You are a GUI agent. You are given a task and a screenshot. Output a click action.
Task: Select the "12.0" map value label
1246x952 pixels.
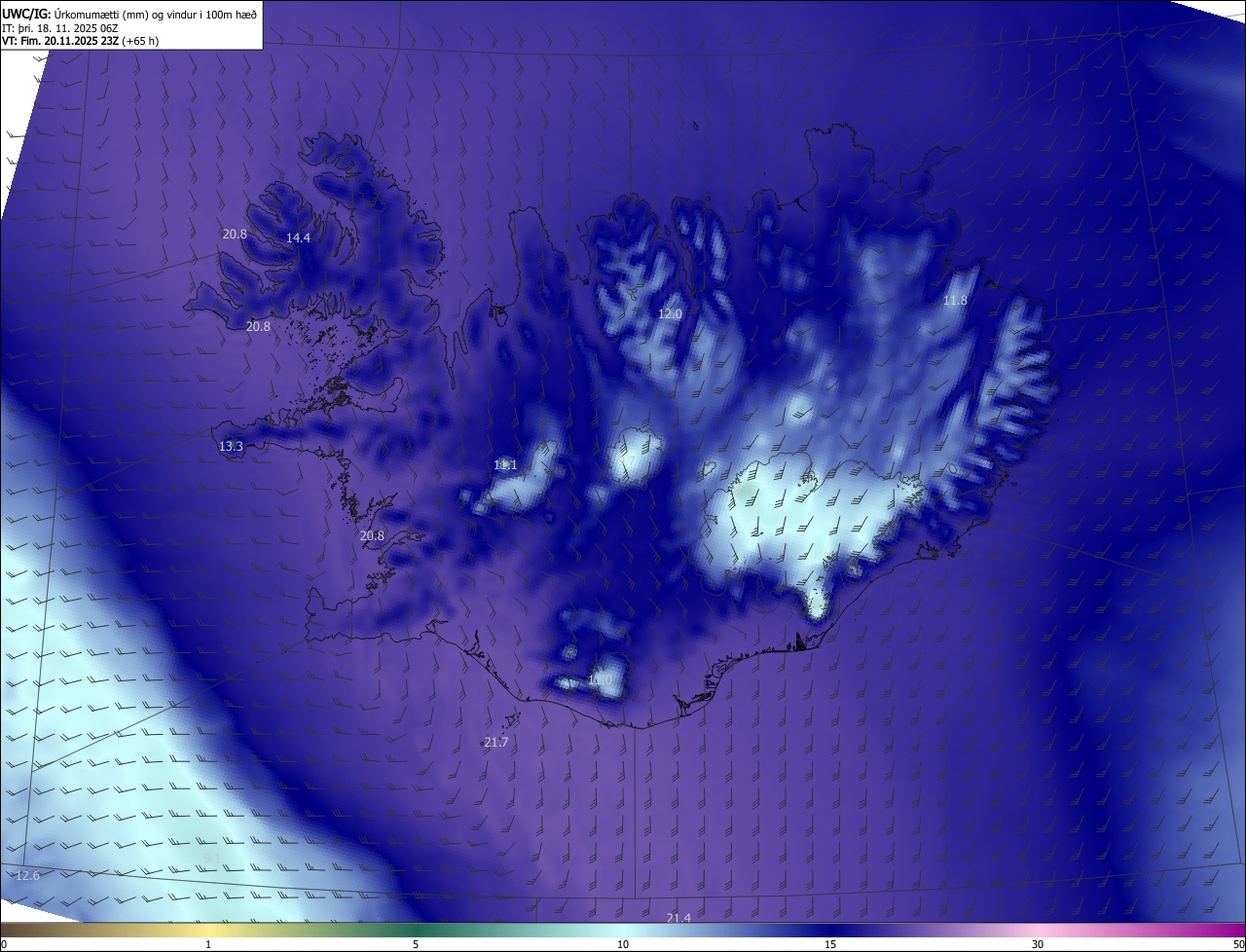click(670, 313)
